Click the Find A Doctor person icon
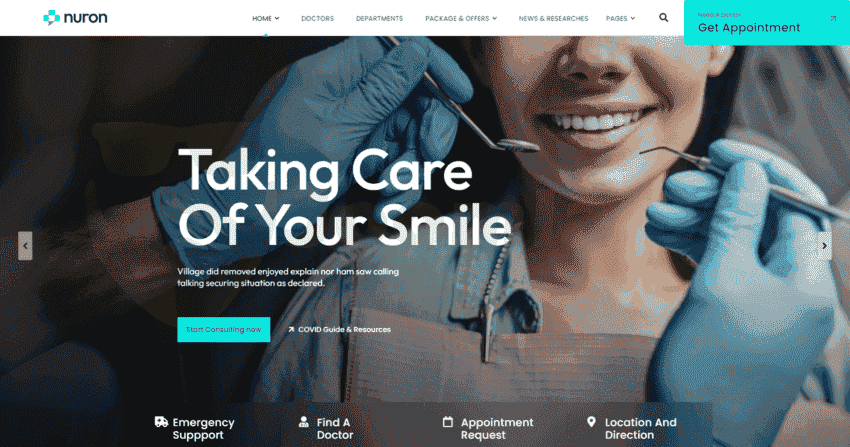 coord(304,422)
